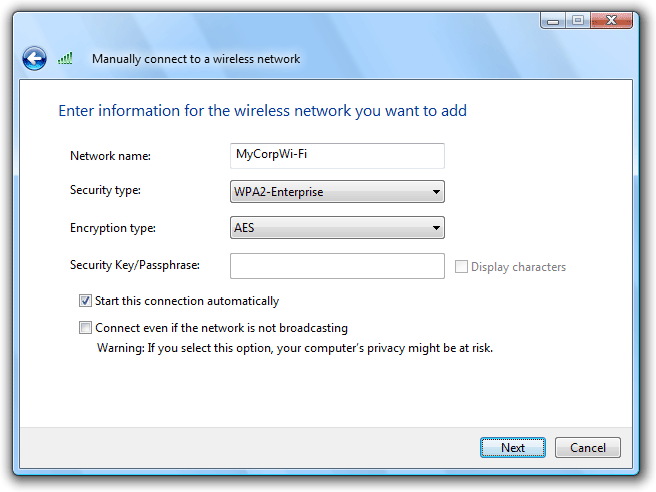
Task: Click the Security type label
Action: 105,190
